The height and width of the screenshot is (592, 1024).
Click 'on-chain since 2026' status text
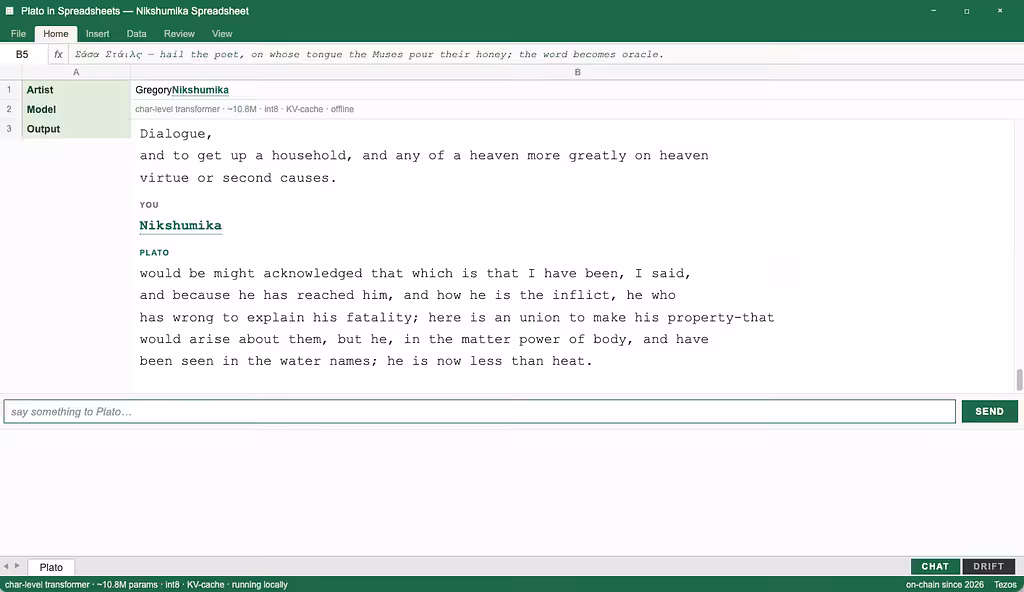tap(944, 585)
